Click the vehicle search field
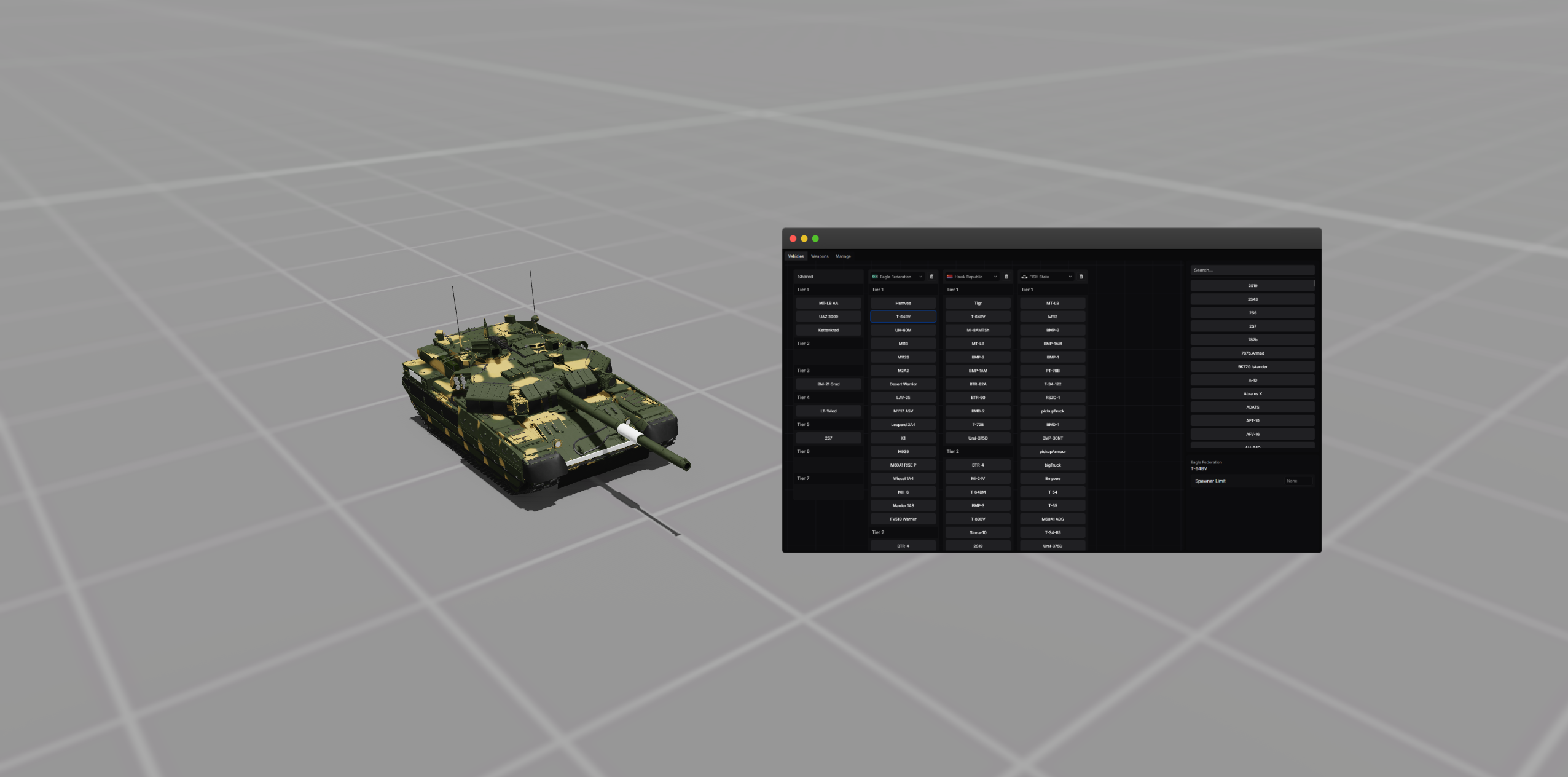This screenshot has width=1568, height=777. [1252, 270]
